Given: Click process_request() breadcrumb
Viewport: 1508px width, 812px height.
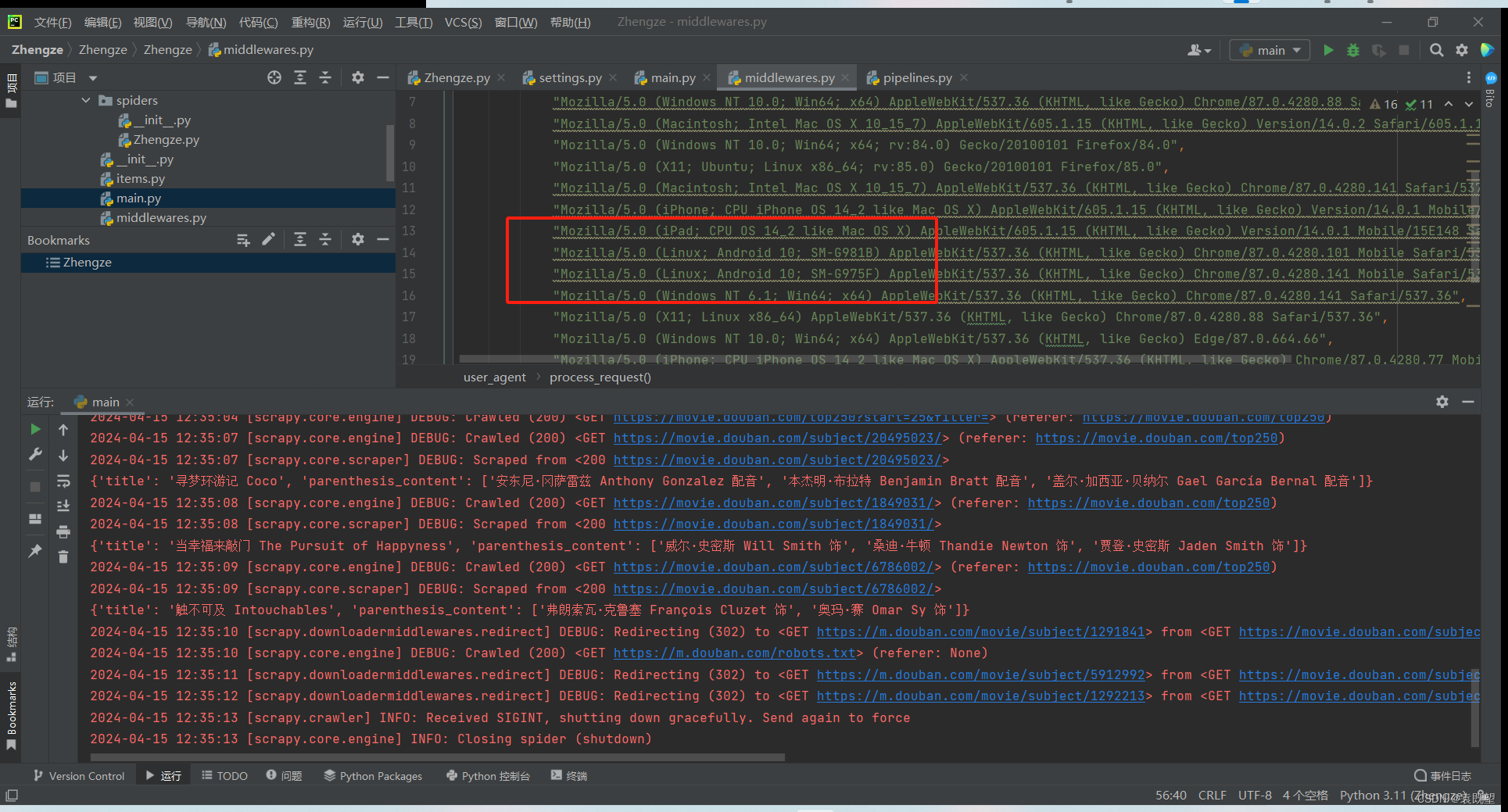Looking at the screenshot, I should (x=600, y=377).
